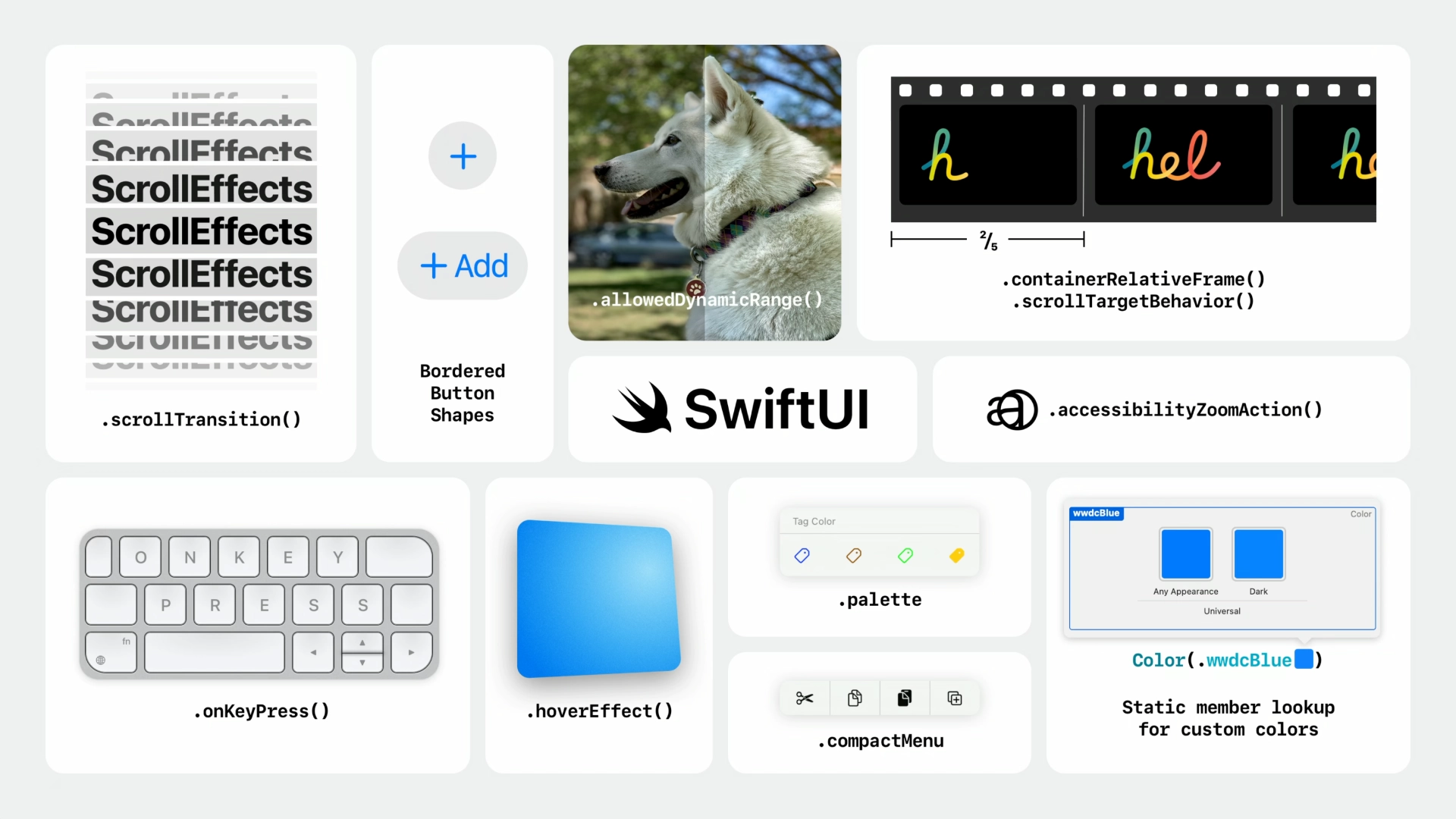The image size is (1456, 819).
Task: Click the K key on the keyboard
Action: tap(239, 557)
